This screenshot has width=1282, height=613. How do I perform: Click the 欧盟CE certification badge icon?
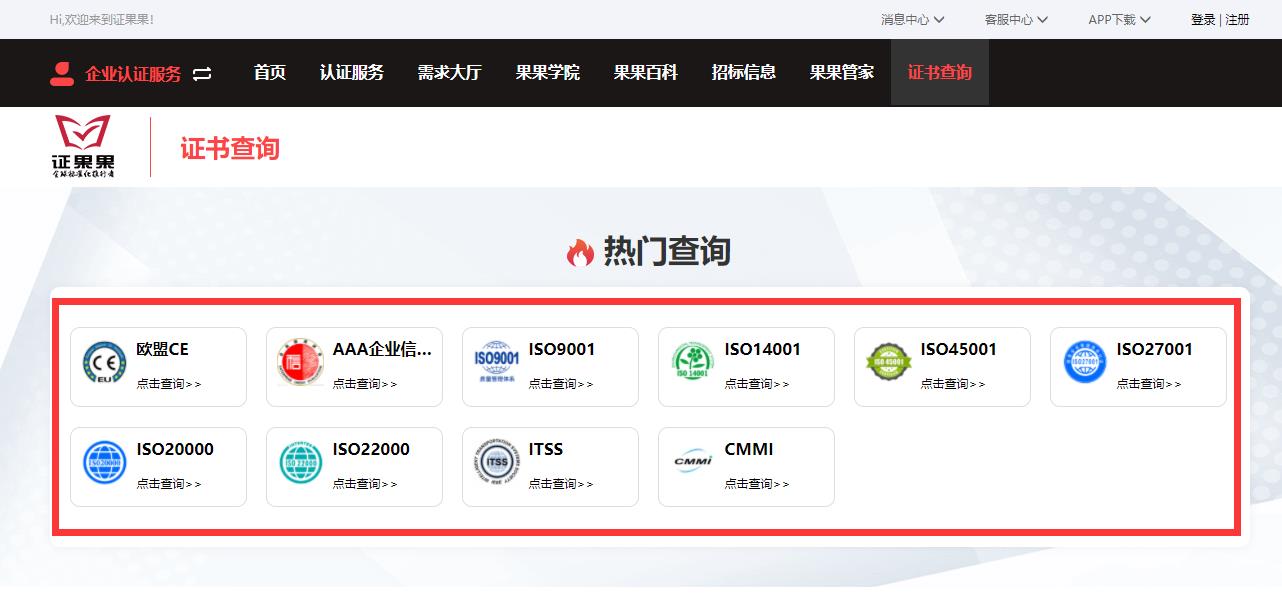[x=104, y=363]
